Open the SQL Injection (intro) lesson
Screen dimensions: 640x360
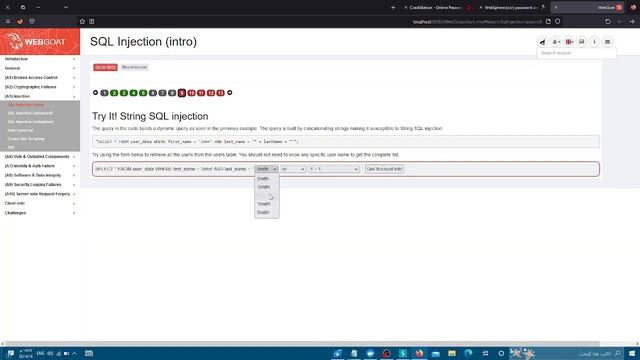tap(26, 105)
